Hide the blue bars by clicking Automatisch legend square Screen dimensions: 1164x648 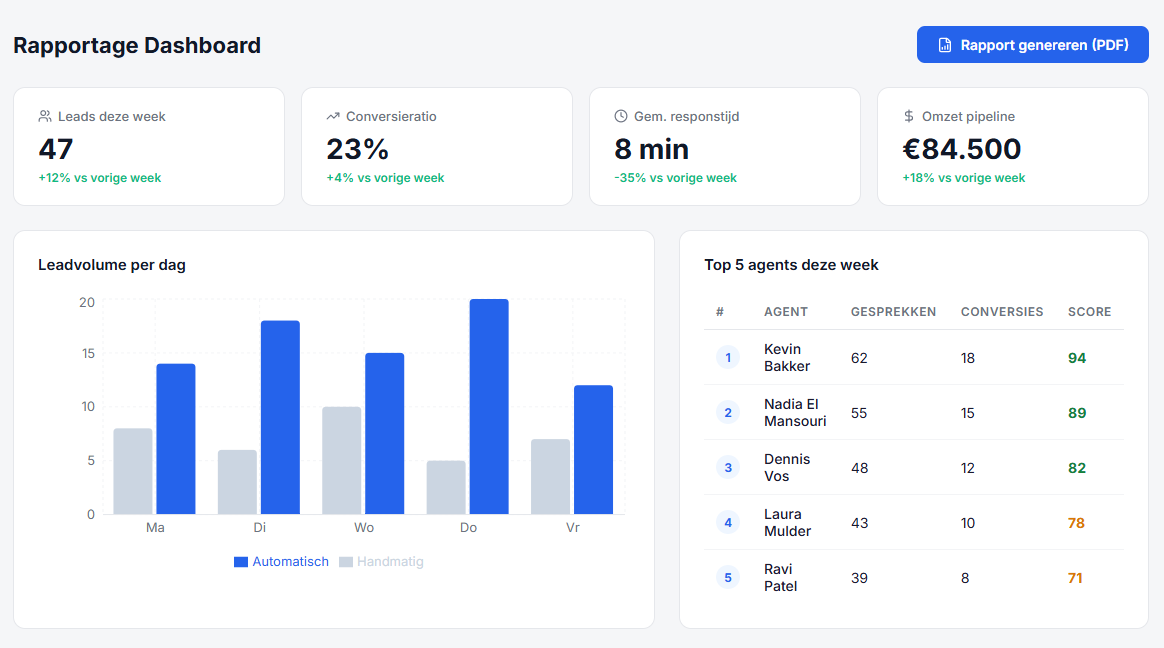coord(240,561)
